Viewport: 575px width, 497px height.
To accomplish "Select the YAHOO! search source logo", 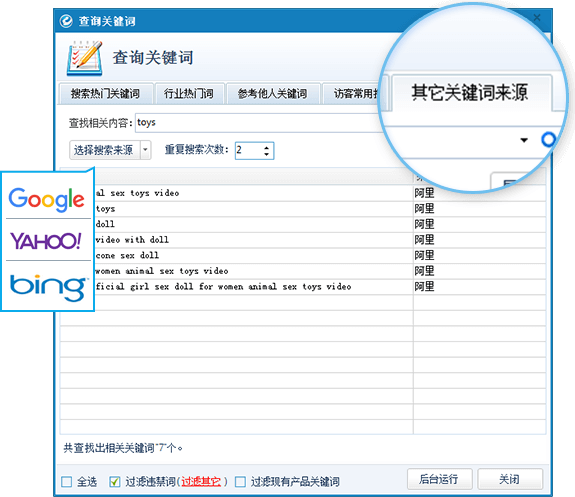I will (46, 241).
